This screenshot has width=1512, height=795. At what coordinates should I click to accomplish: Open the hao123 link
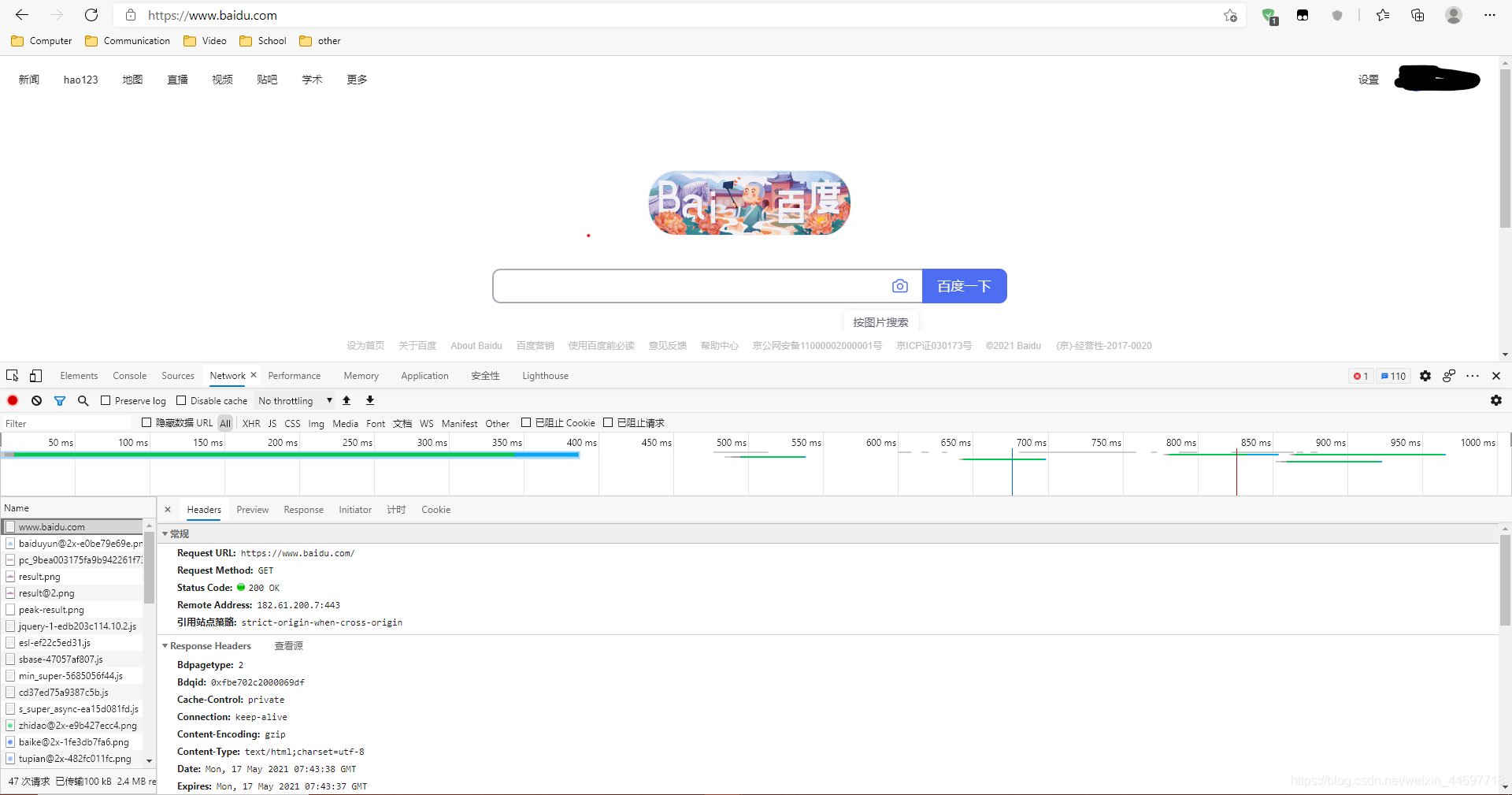click(x=80, y=80)
